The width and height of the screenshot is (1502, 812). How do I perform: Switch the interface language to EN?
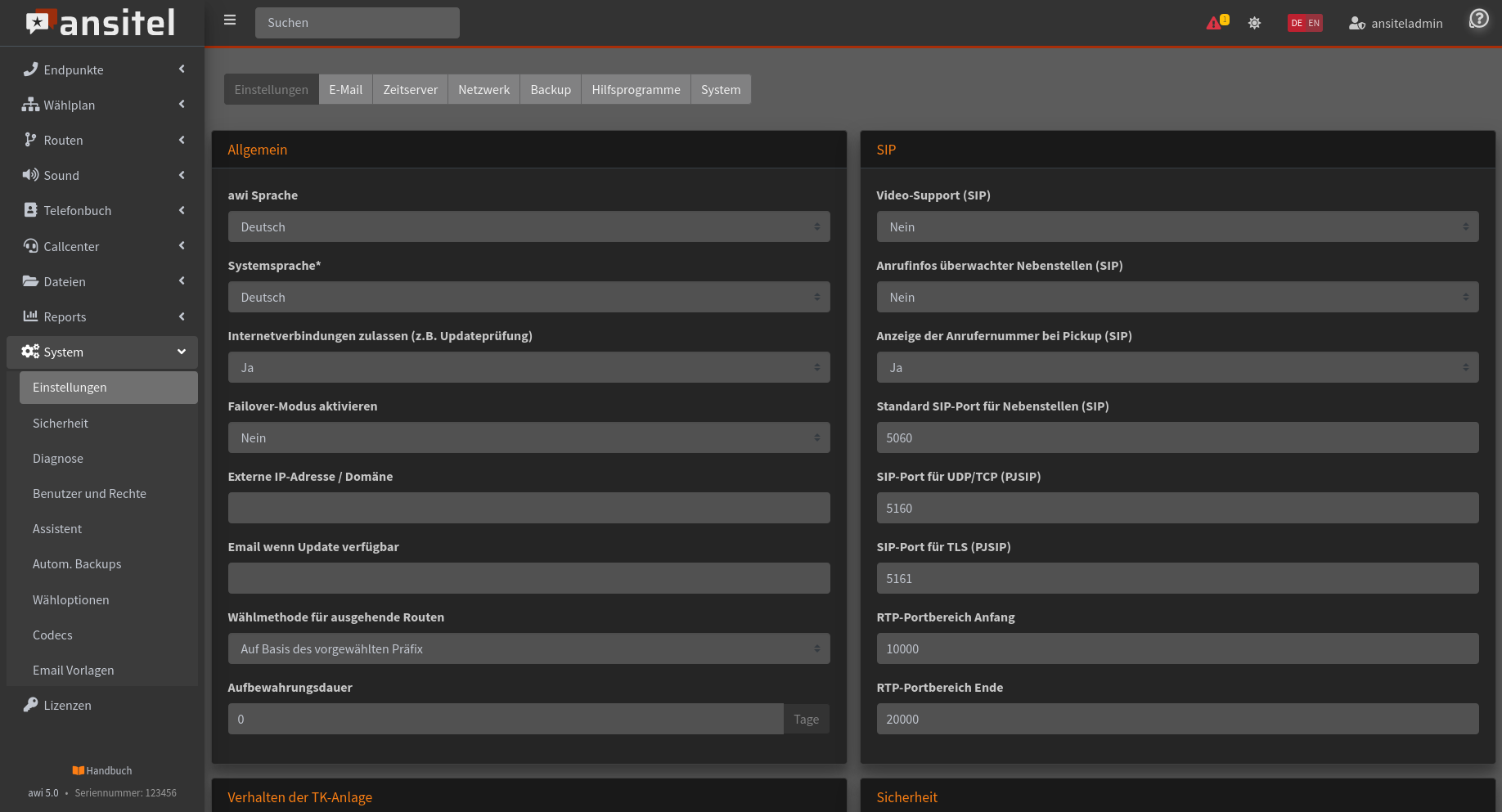coord(1314,23)
